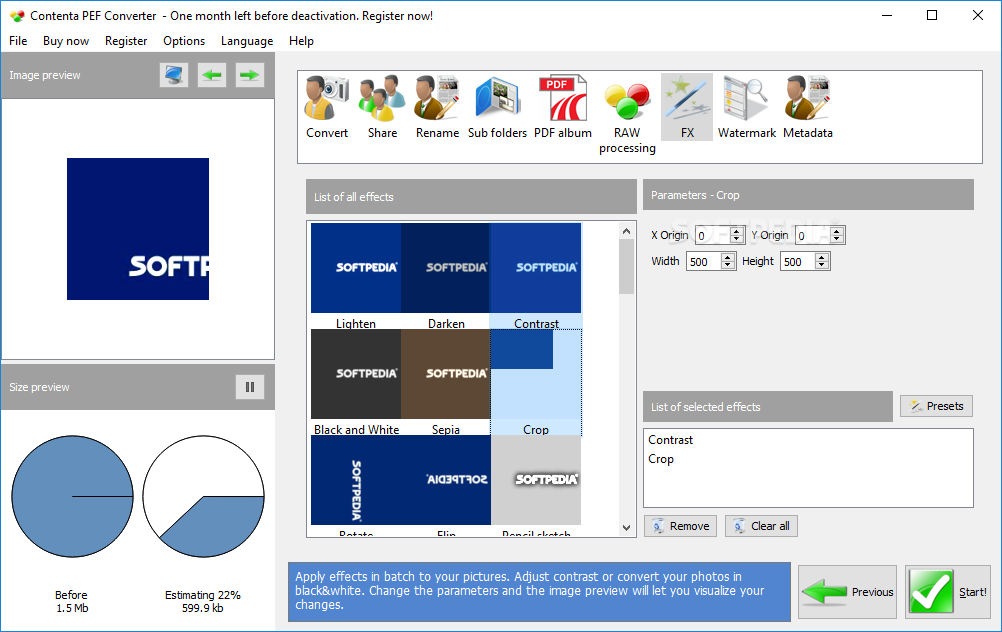Select the Pencil sketch effect thumbnail
The height and width of the screenshot is (632, 1002).
tap(536, 486)
